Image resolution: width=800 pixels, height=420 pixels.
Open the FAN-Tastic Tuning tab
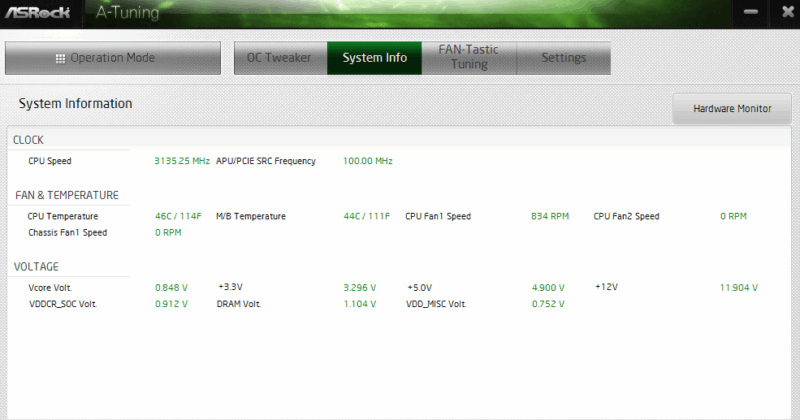coord(469,57)
